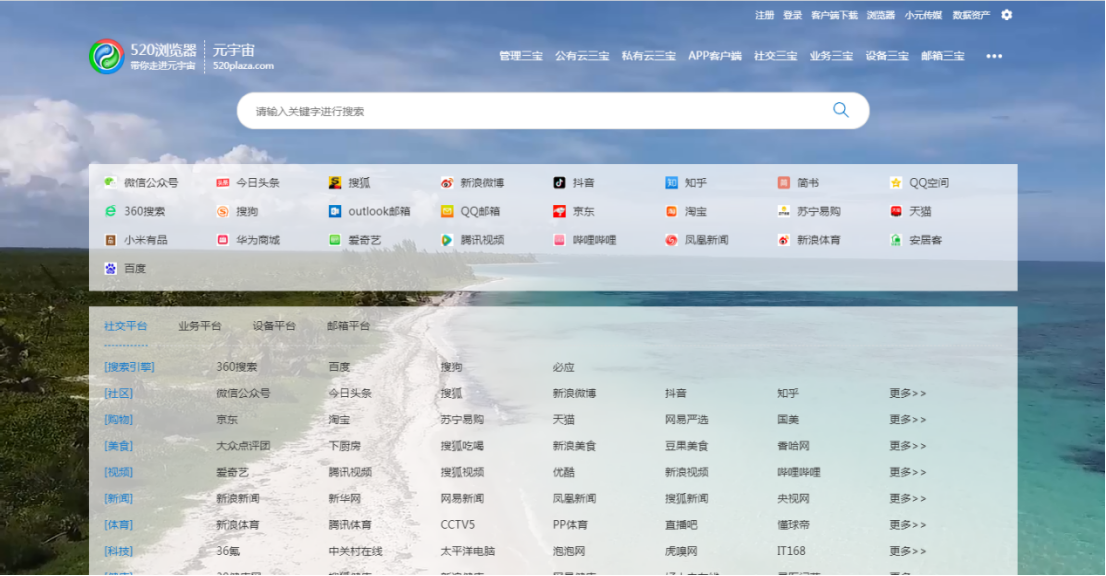Click the 华为商城 shortcut icon

[223, 240]
